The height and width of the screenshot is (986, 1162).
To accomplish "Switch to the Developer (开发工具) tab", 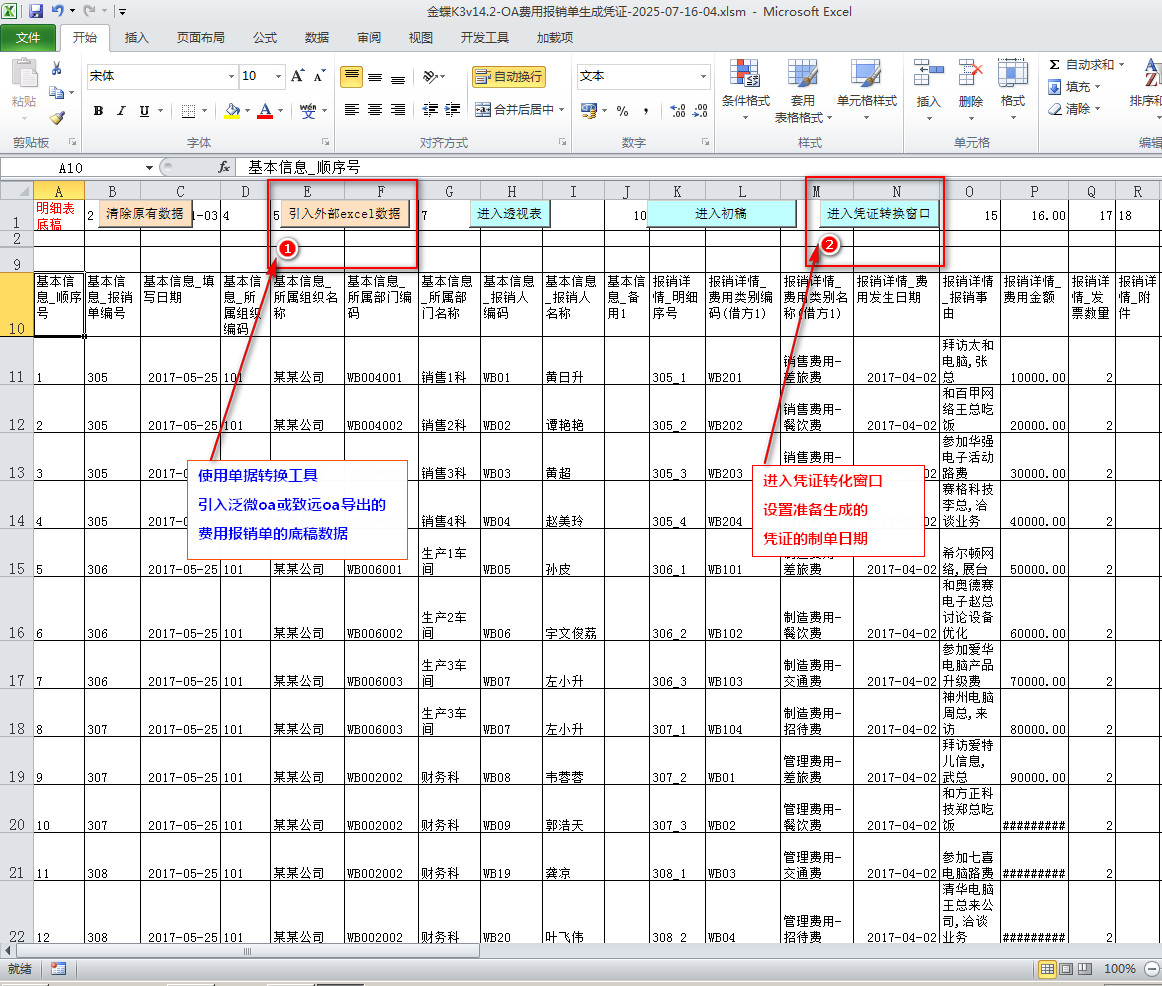I will pyautogui.click(x=485, y=38).
